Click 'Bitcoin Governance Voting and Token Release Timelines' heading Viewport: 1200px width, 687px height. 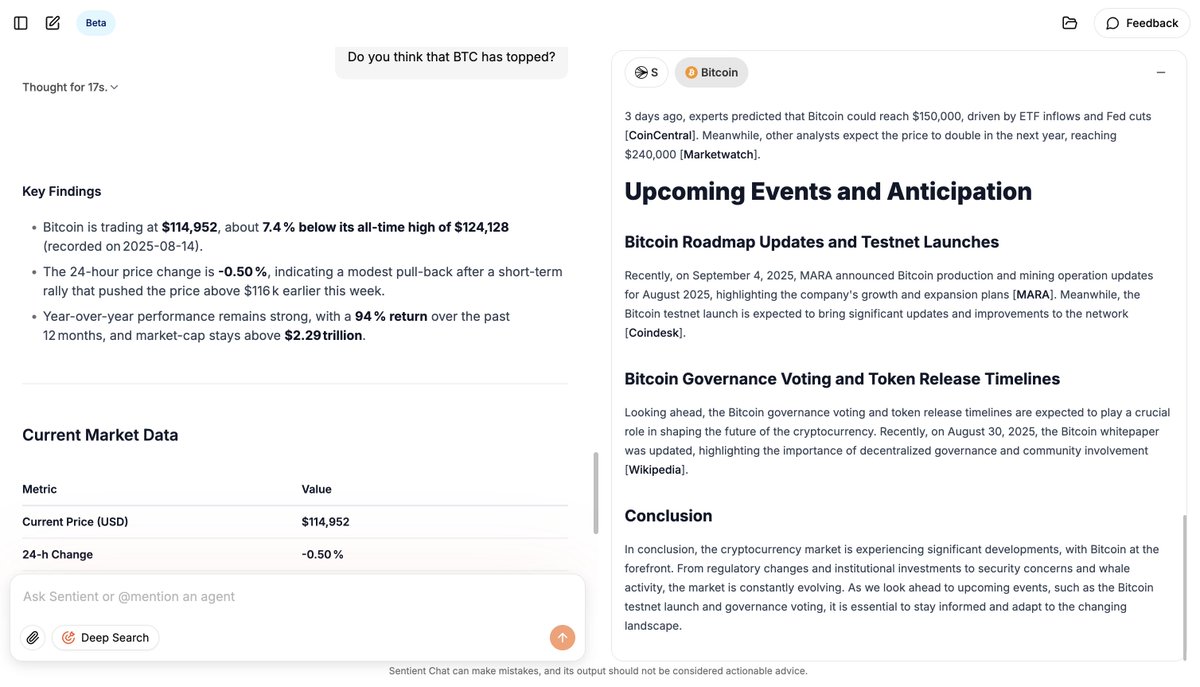point(842,379)
